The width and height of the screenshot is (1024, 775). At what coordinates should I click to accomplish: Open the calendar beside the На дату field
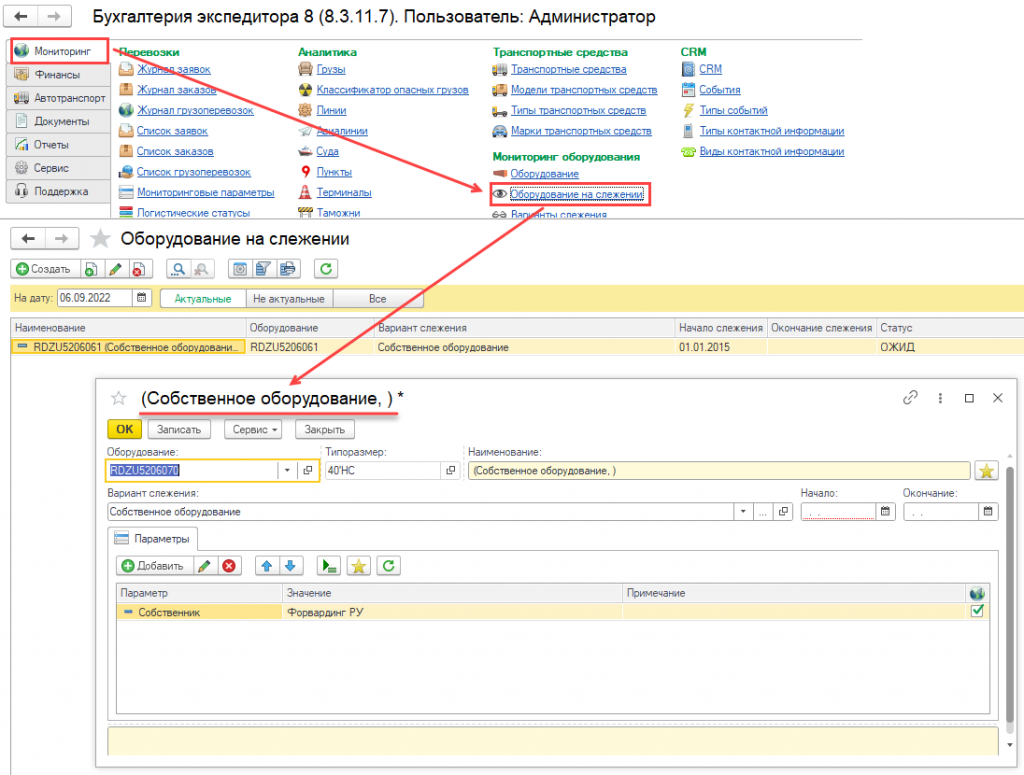tap(142, 298)
